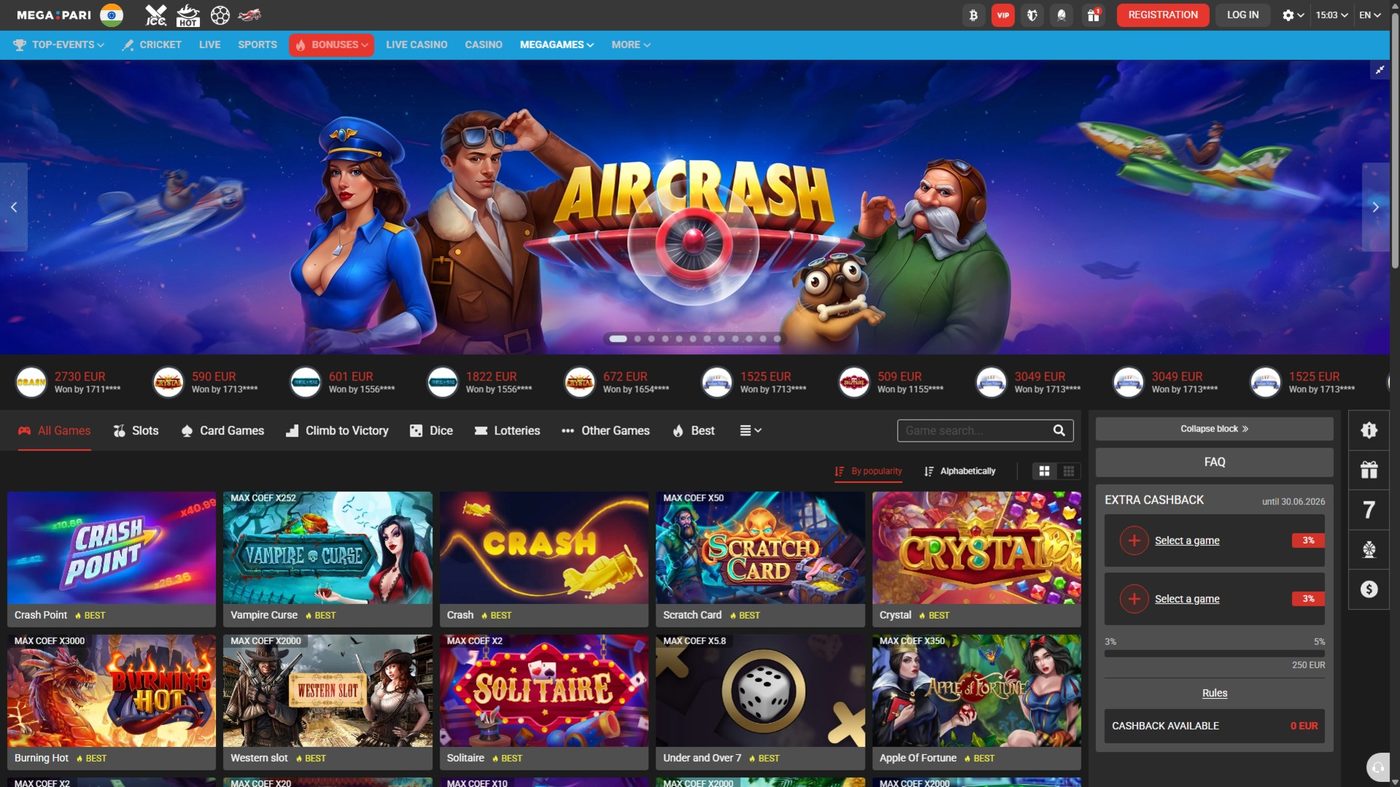
Task: Open the Bitcoin payments icon
Action: (973, 15)
